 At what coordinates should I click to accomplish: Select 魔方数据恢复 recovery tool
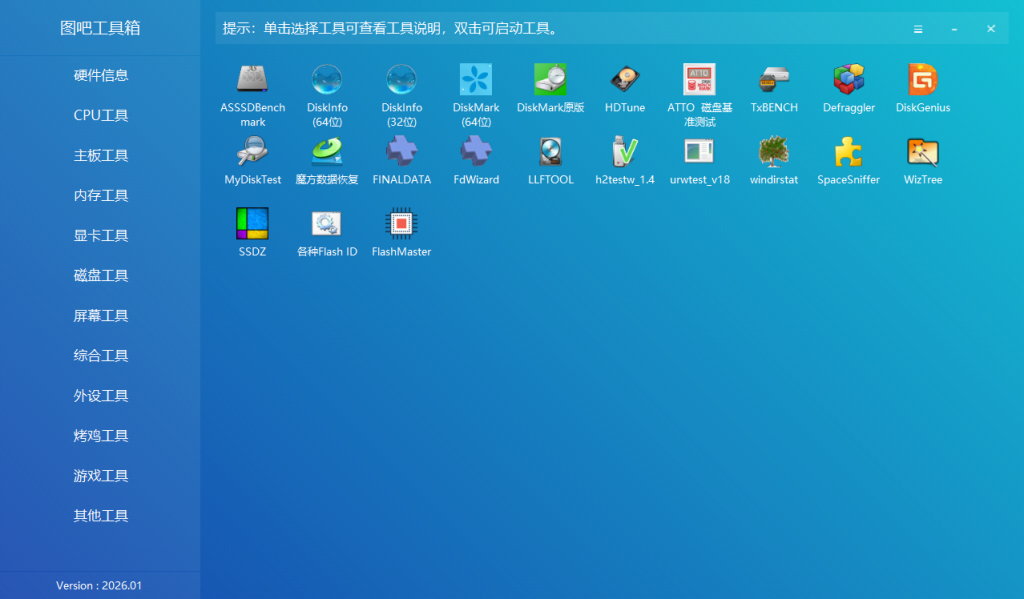pos(327,152)
